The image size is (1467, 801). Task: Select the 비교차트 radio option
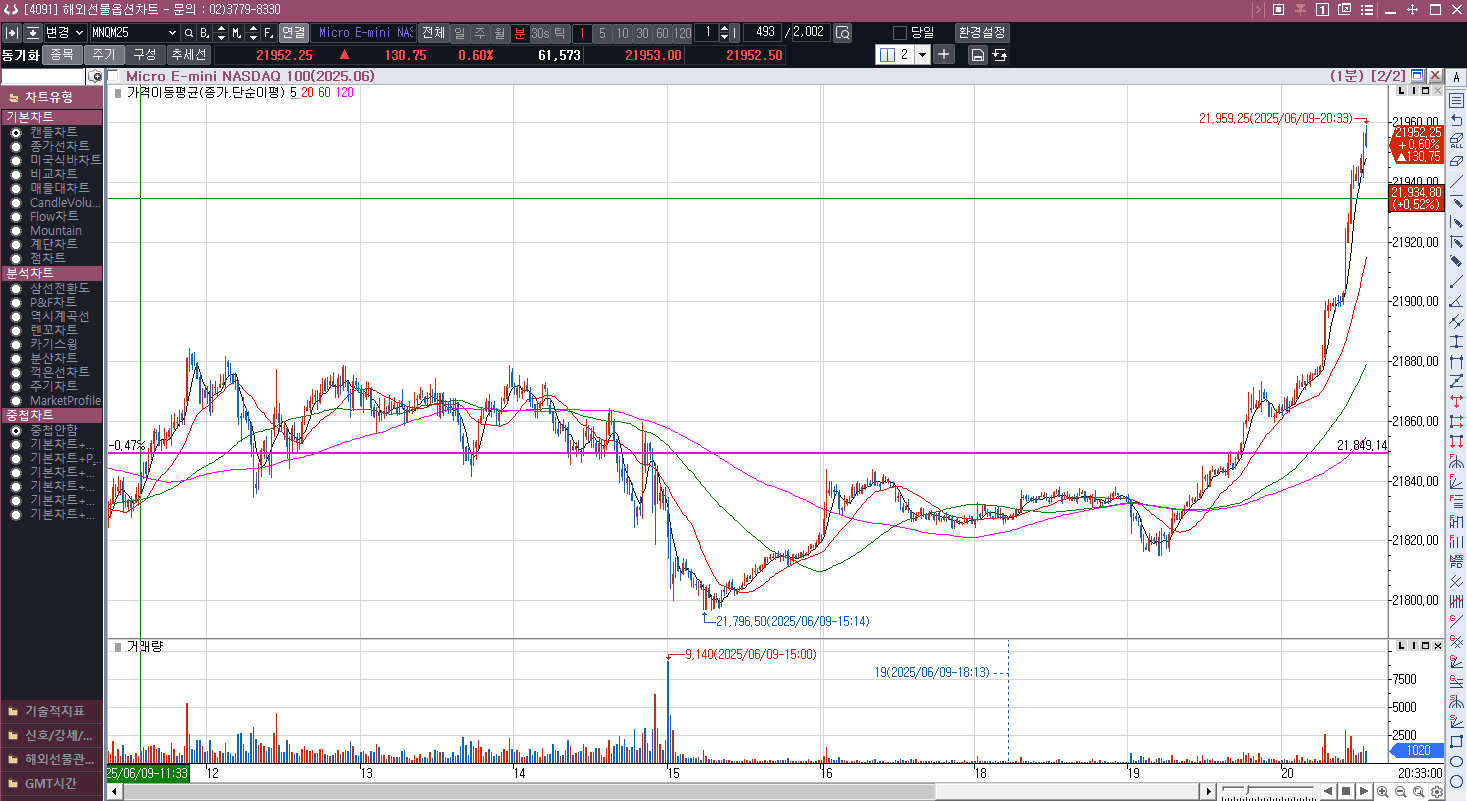(x=16, y=174)
